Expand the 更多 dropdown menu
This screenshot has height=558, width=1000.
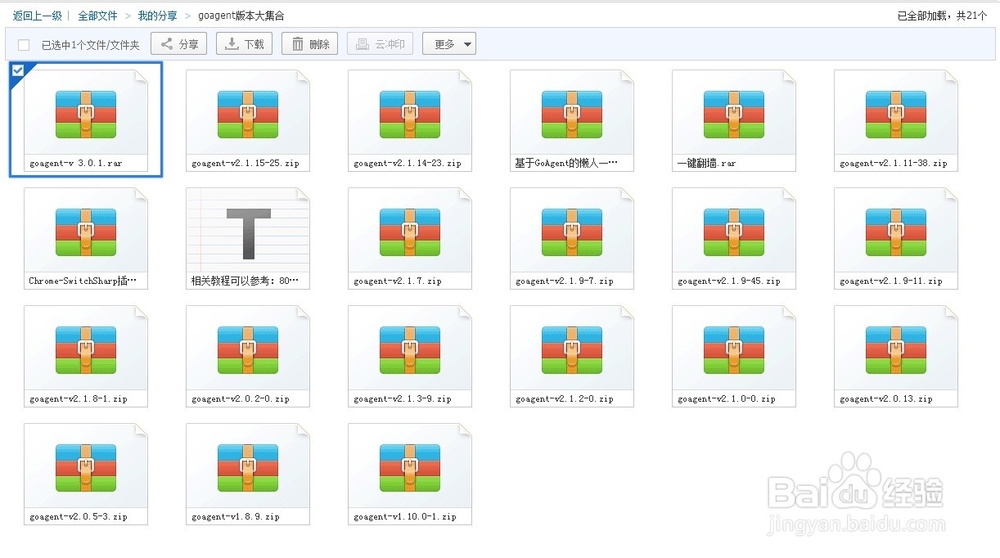449,44
